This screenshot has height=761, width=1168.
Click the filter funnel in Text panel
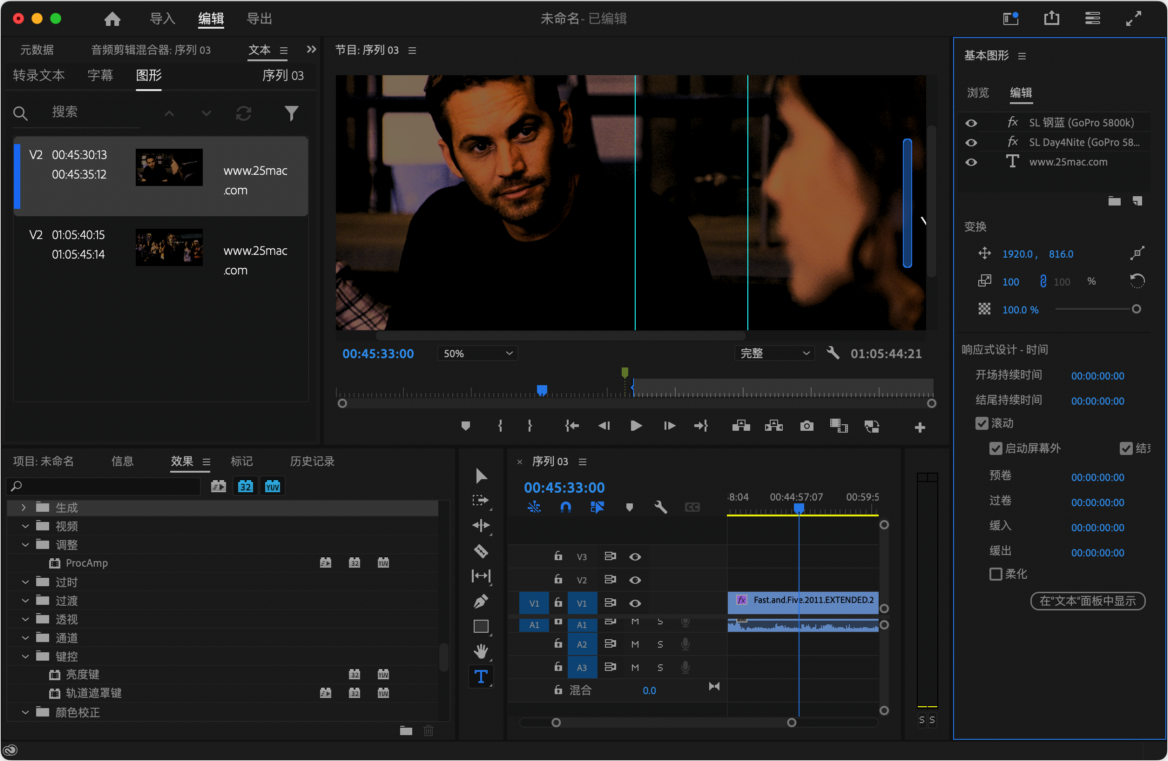point(291,113)
